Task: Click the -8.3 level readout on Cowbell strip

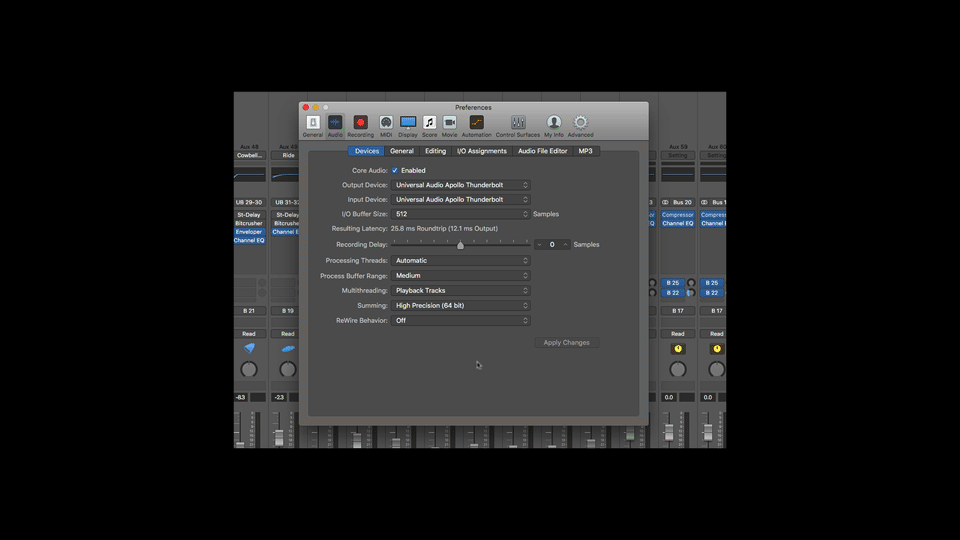Action: click(x=241, y=397)
